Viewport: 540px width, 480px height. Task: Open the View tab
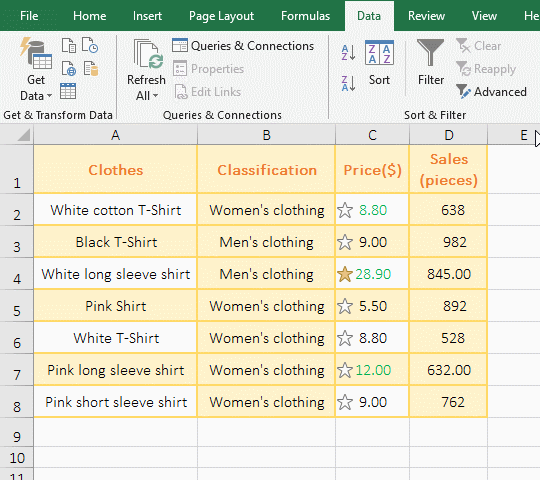point(484,16)
